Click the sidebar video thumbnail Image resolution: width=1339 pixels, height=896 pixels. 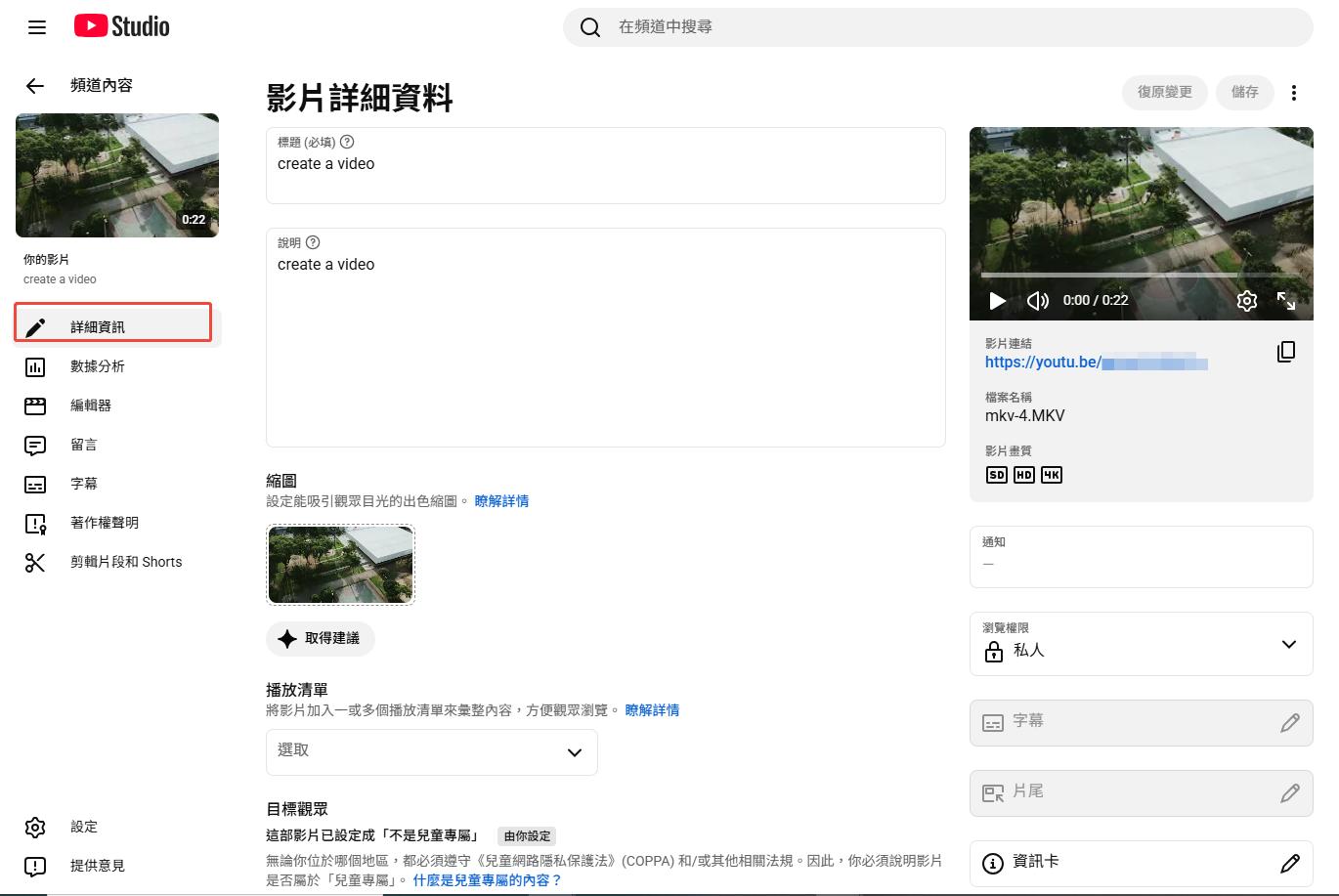point(117,175)
